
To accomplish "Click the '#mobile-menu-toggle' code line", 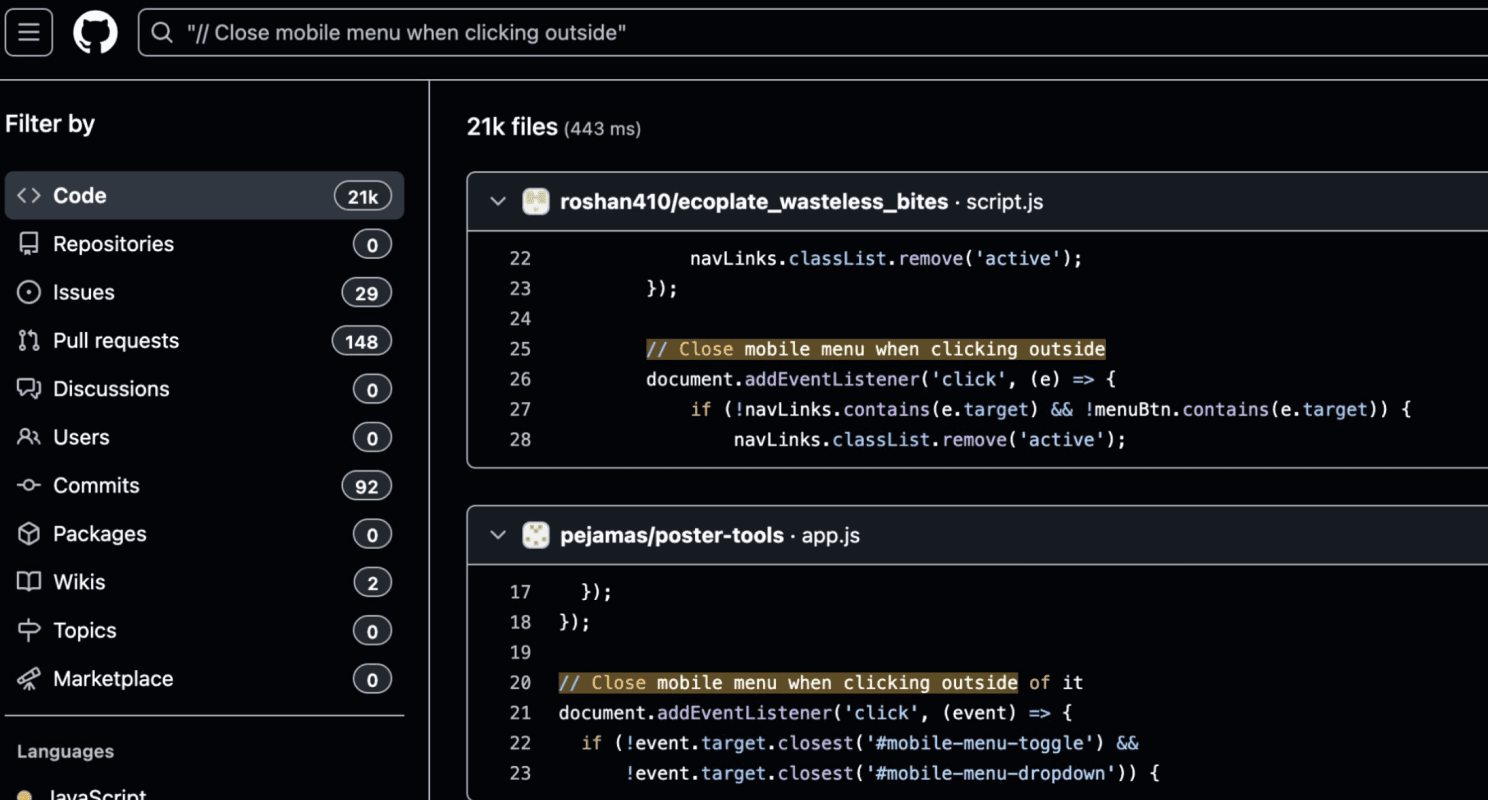I will point(860,743).
